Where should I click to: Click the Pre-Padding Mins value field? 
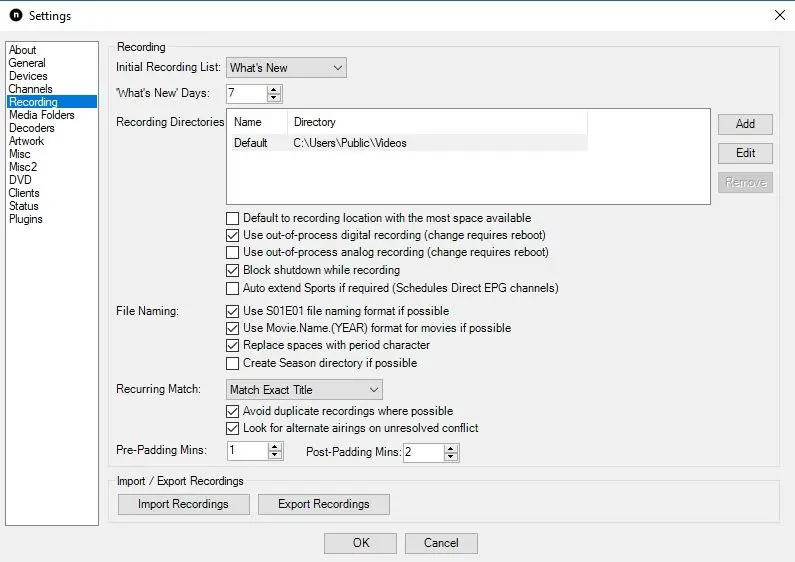[247, 450]
